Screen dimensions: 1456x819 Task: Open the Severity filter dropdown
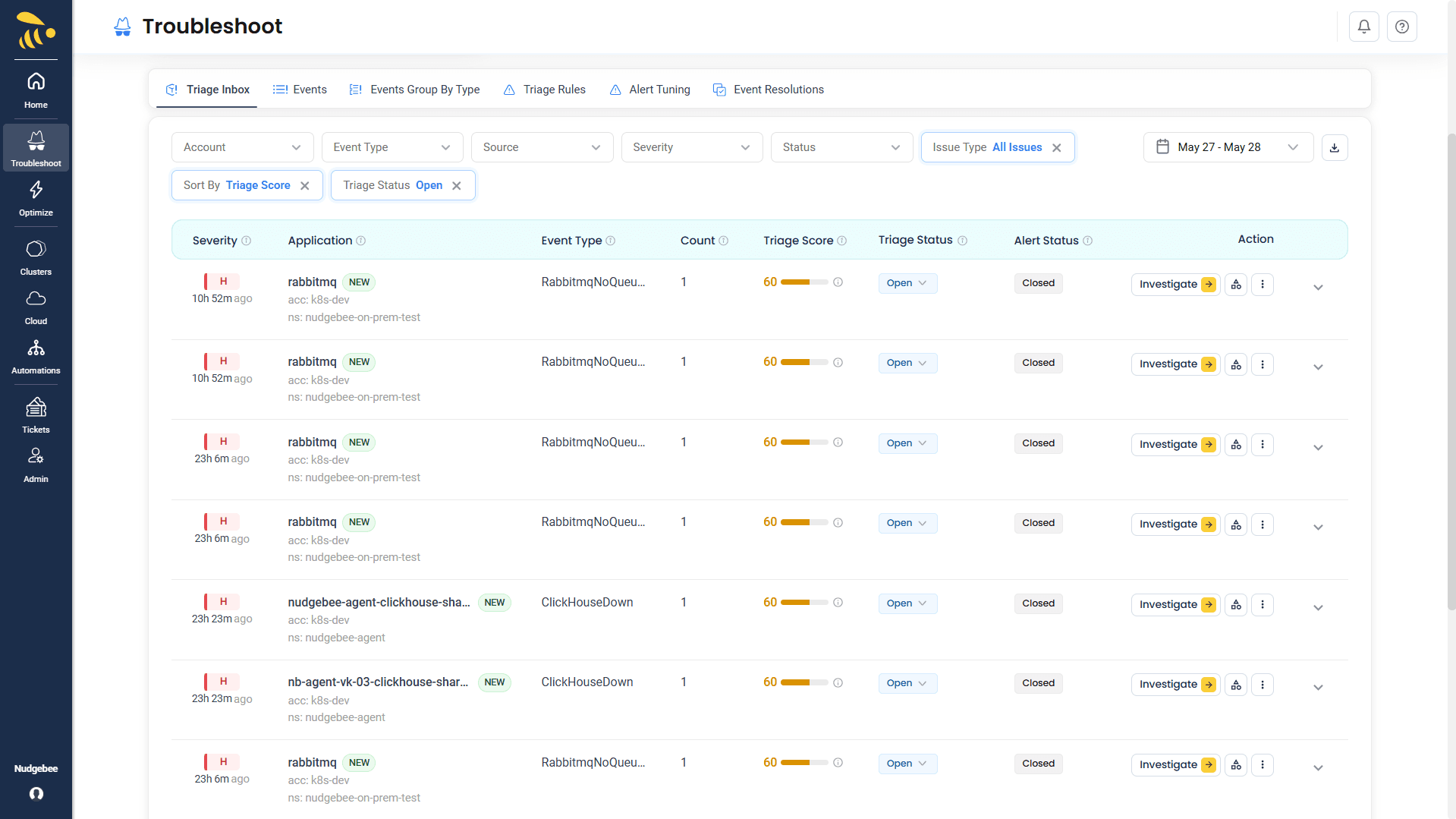(691, 147)
